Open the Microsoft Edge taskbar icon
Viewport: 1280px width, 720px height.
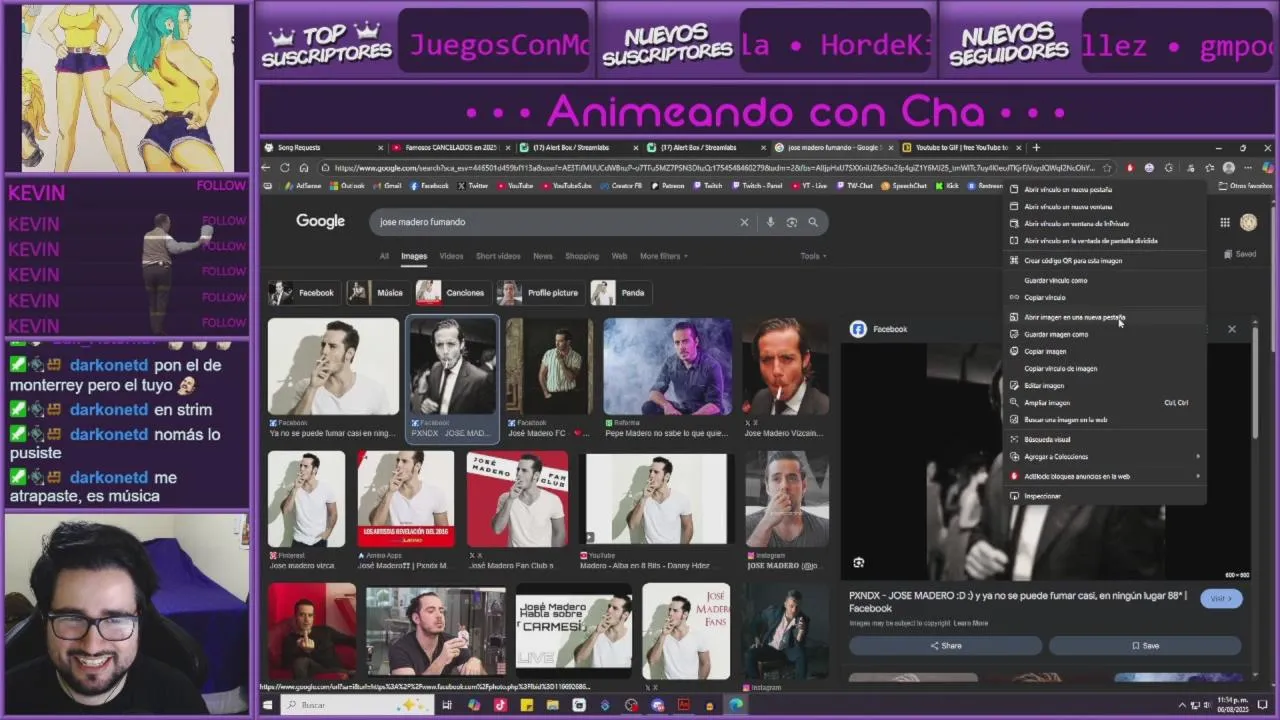click(x=736, y=705)
